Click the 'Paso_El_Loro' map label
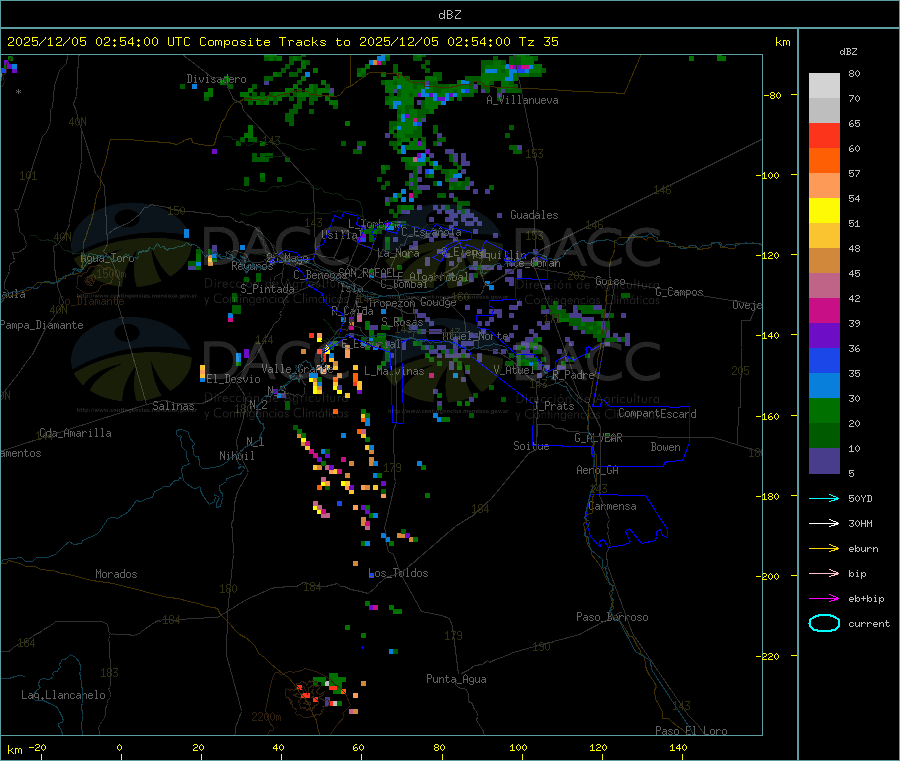The height and width of the screenshot is (761, 900). click(x=691, y=731)
